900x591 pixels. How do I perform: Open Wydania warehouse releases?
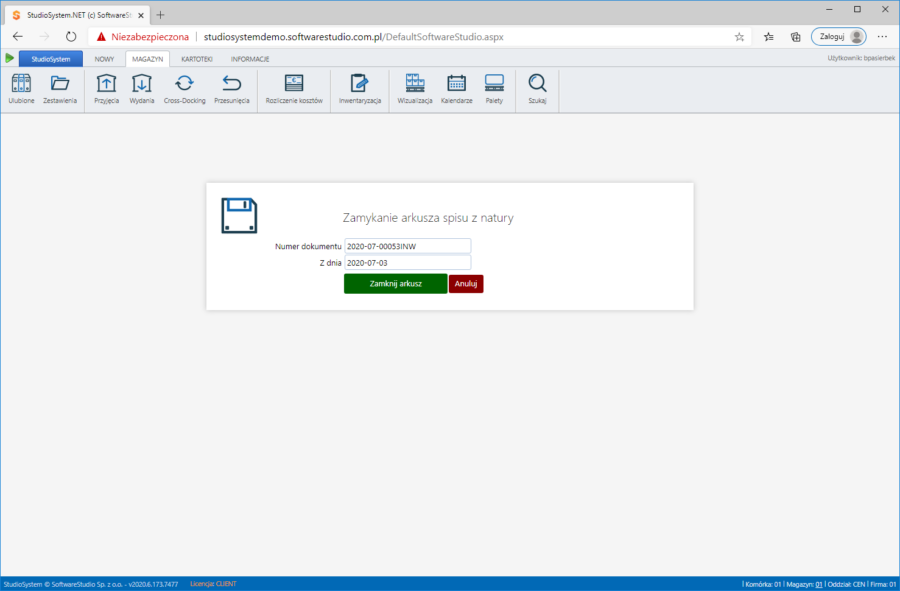[x=142, y=89]
